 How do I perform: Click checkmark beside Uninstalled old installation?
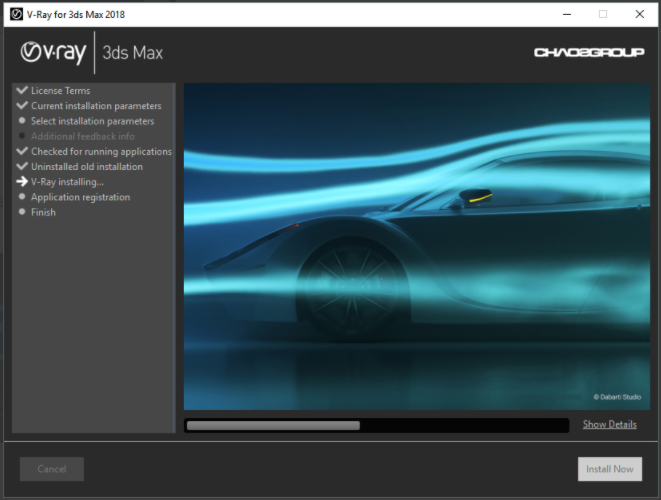[x=22, y=166]
